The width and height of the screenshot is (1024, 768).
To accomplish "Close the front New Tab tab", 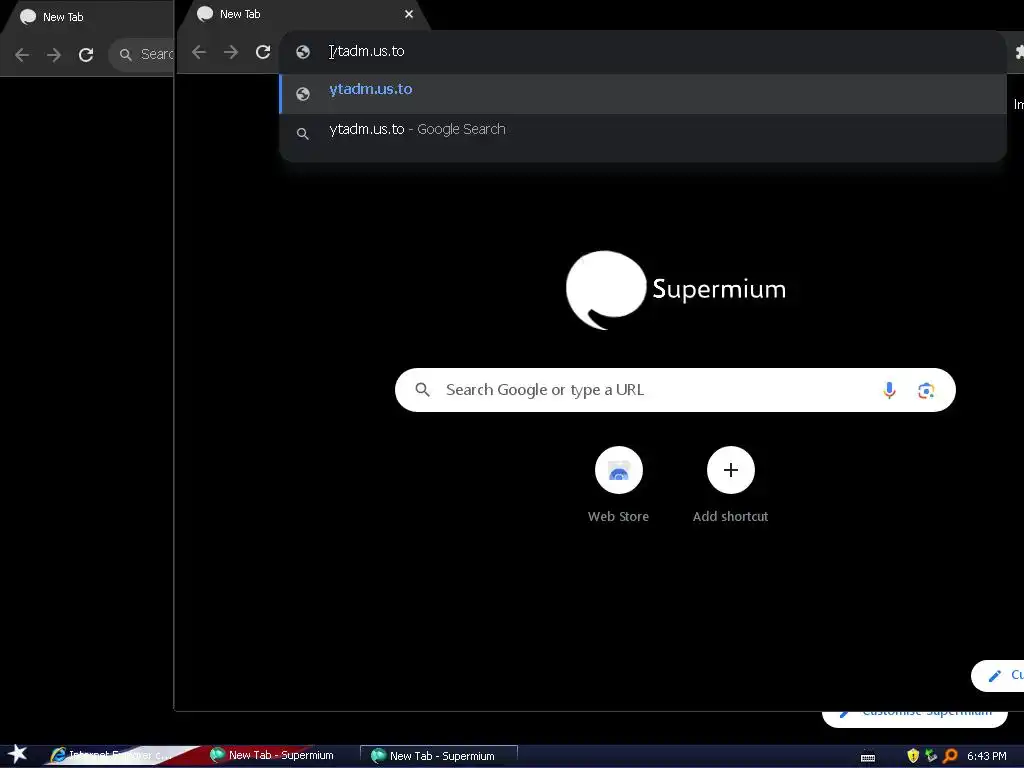I will tap(409, 14).
